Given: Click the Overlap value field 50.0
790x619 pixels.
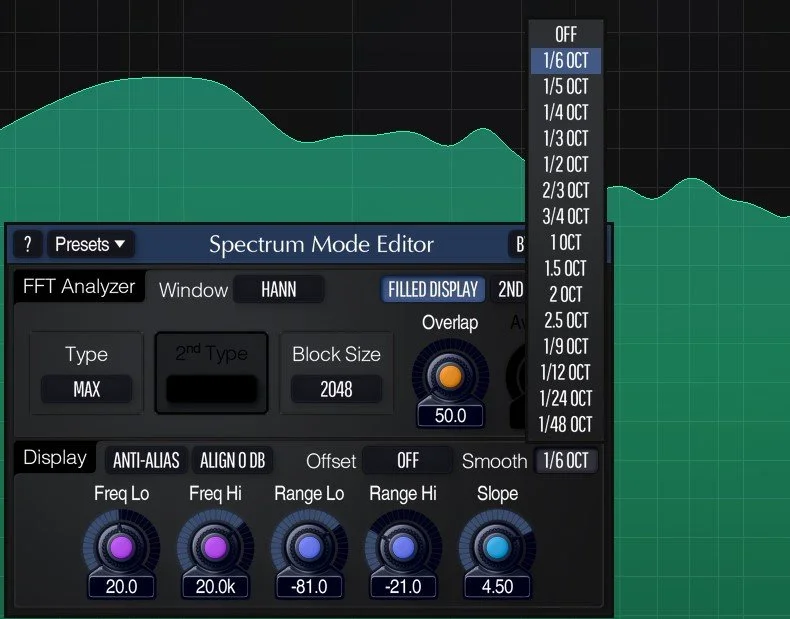Looking at the screenshot, I should click(450, 416).
